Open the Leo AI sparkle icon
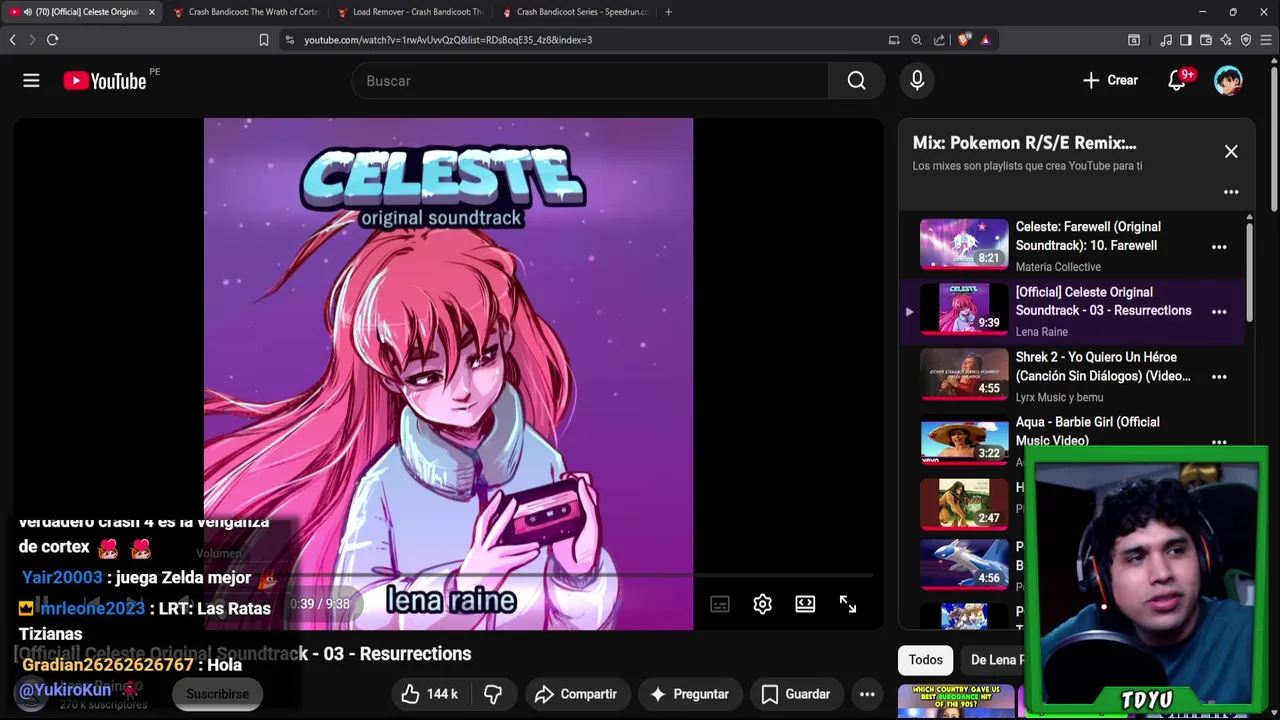1280x720 pixels. coord(1226,40)
